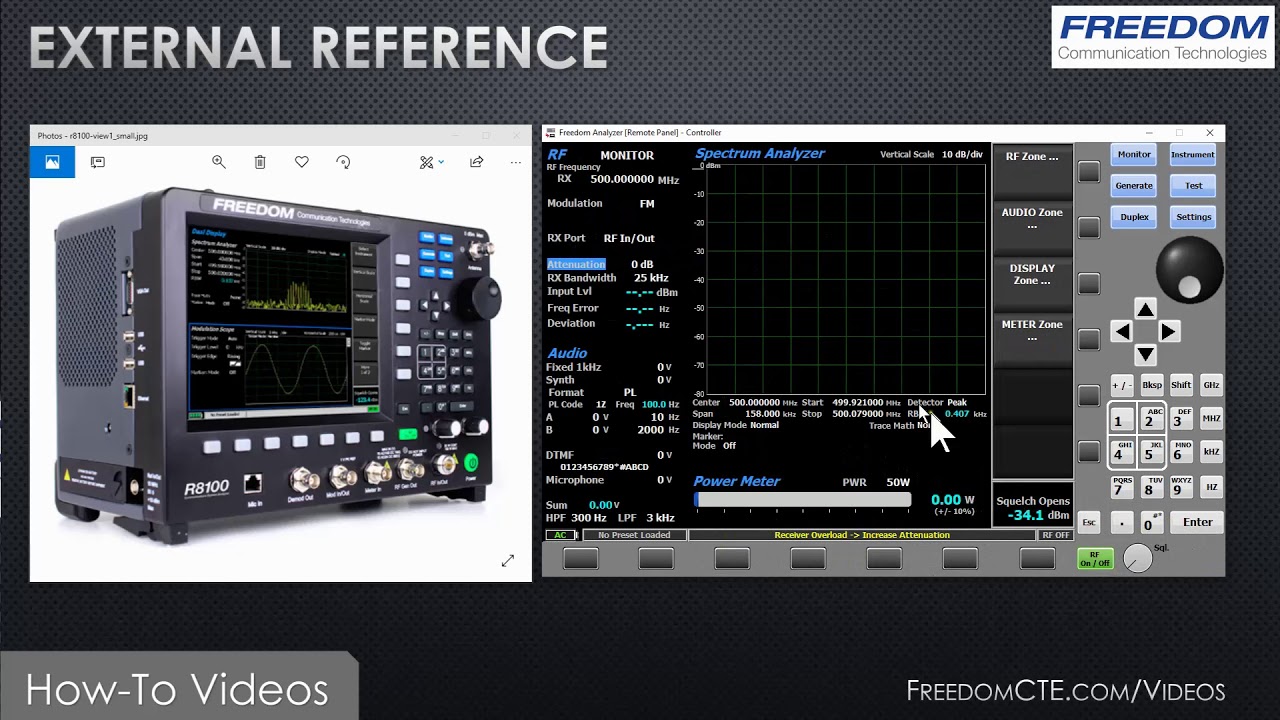Select Duplex mode button

tap(1134, 217)
